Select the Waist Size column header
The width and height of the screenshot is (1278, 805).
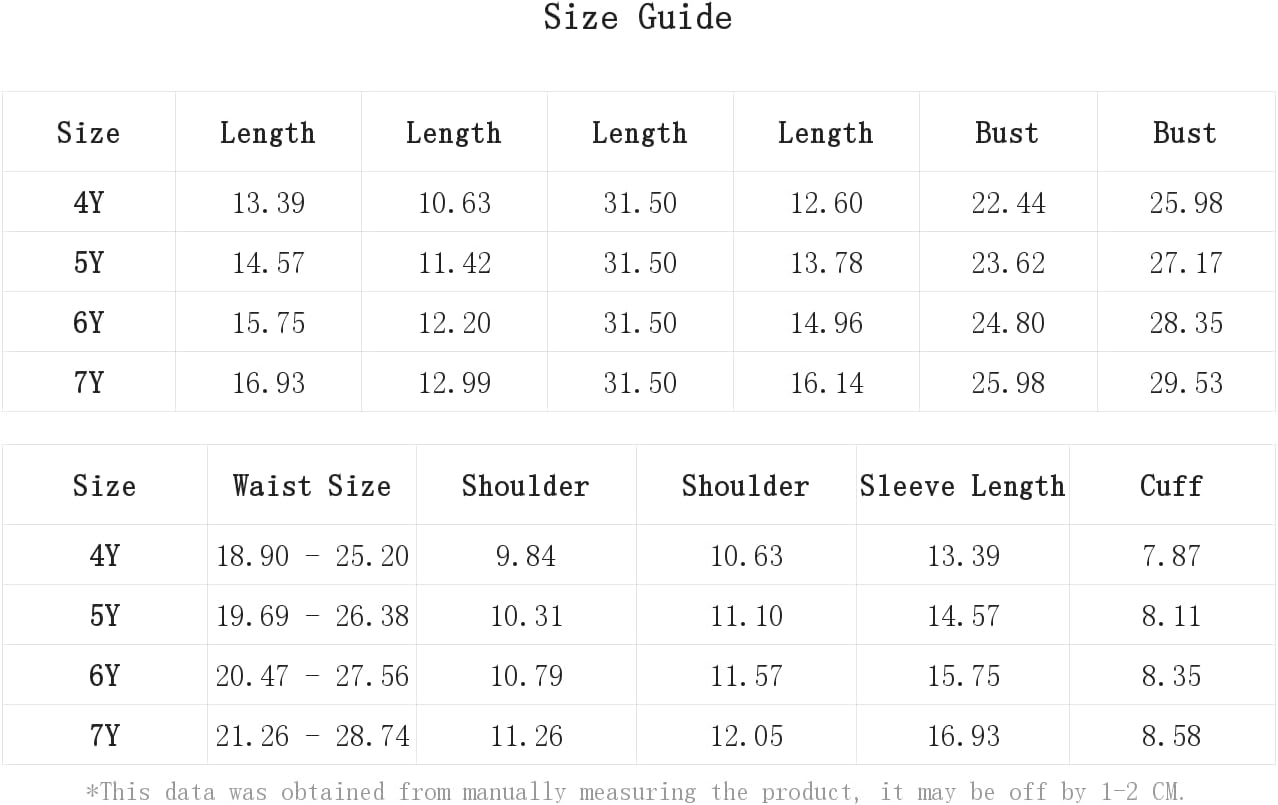coord(311,486)
